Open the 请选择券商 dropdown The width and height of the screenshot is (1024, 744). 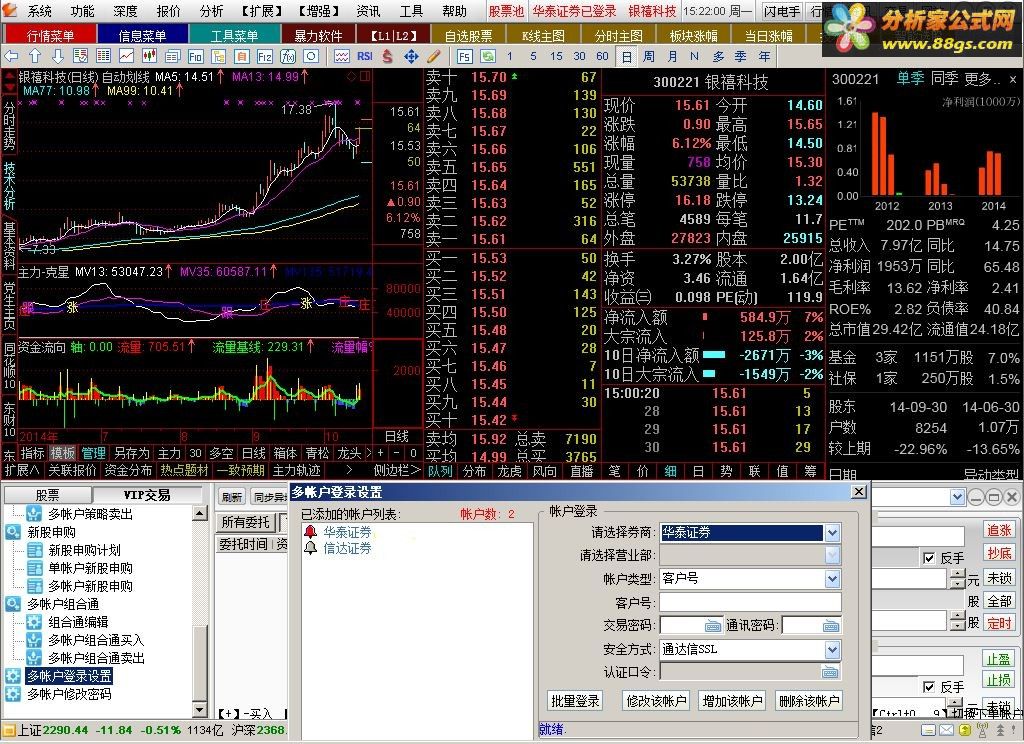tap(832, 533)
